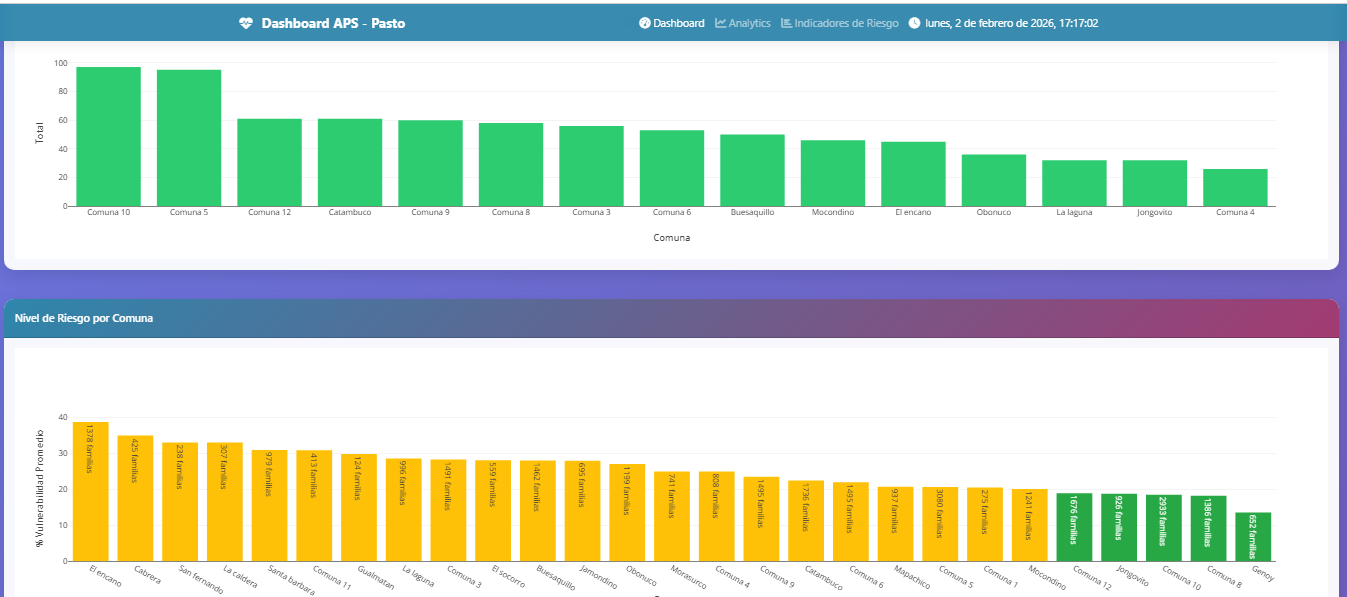1347x597 pixels.
Task: Click the Indicadores de Riesgo bar-chart icon
Action: point(786,23)
